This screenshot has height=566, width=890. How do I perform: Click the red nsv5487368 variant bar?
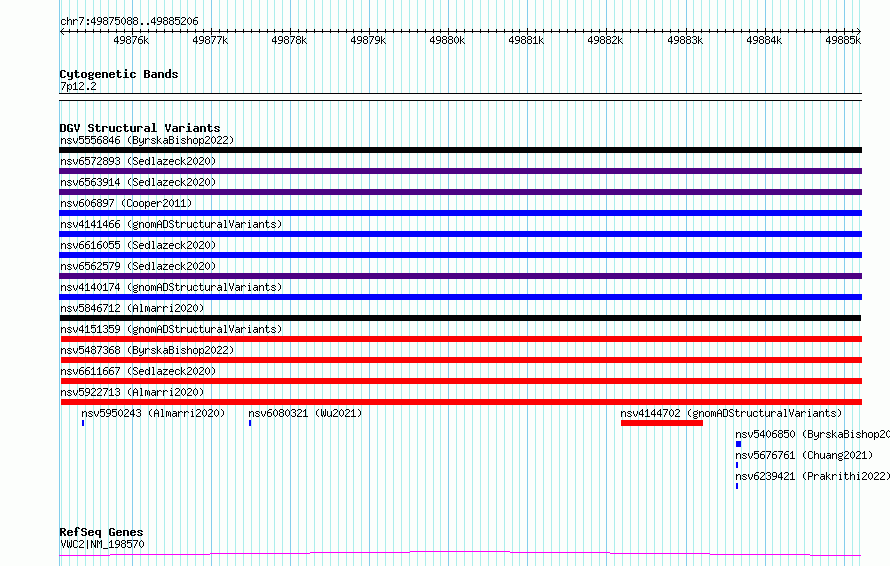461,360
